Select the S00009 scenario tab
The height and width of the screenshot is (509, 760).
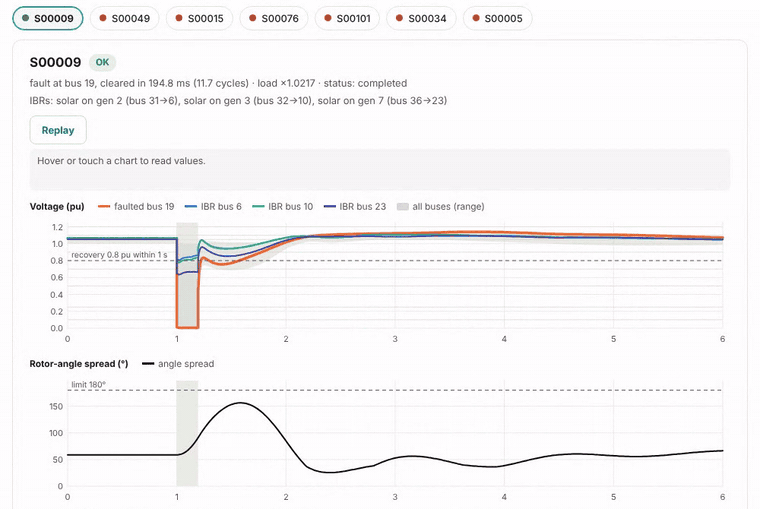[48, 18]
